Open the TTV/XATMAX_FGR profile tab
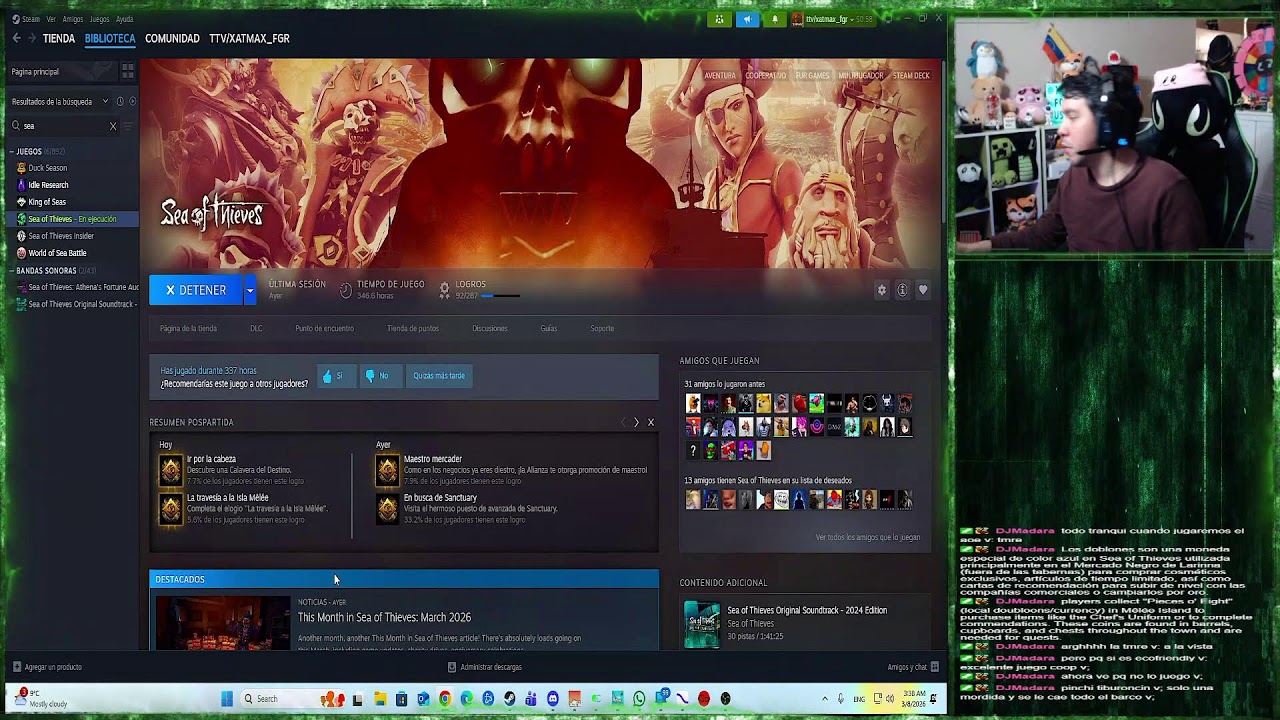Screen dimensions: 1280x720 249,38
